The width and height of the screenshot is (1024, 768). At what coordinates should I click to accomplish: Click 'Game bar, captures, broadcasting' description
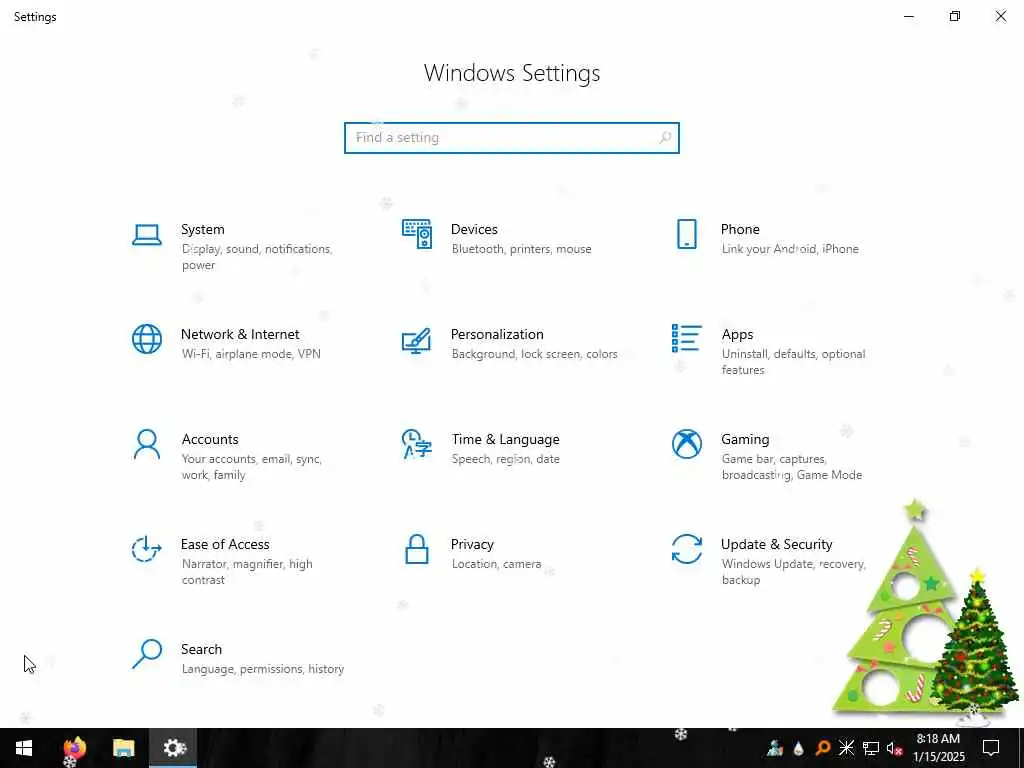click(792, 467)
